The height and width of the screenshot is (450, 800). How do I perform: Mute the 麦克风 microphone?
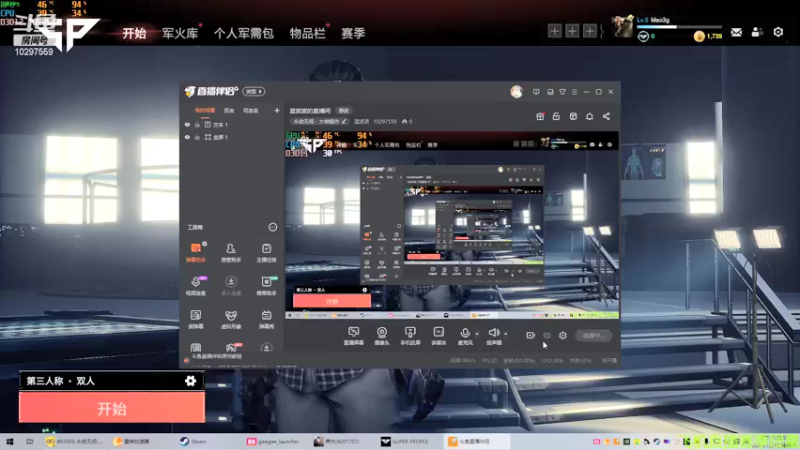tap(465, 336)
